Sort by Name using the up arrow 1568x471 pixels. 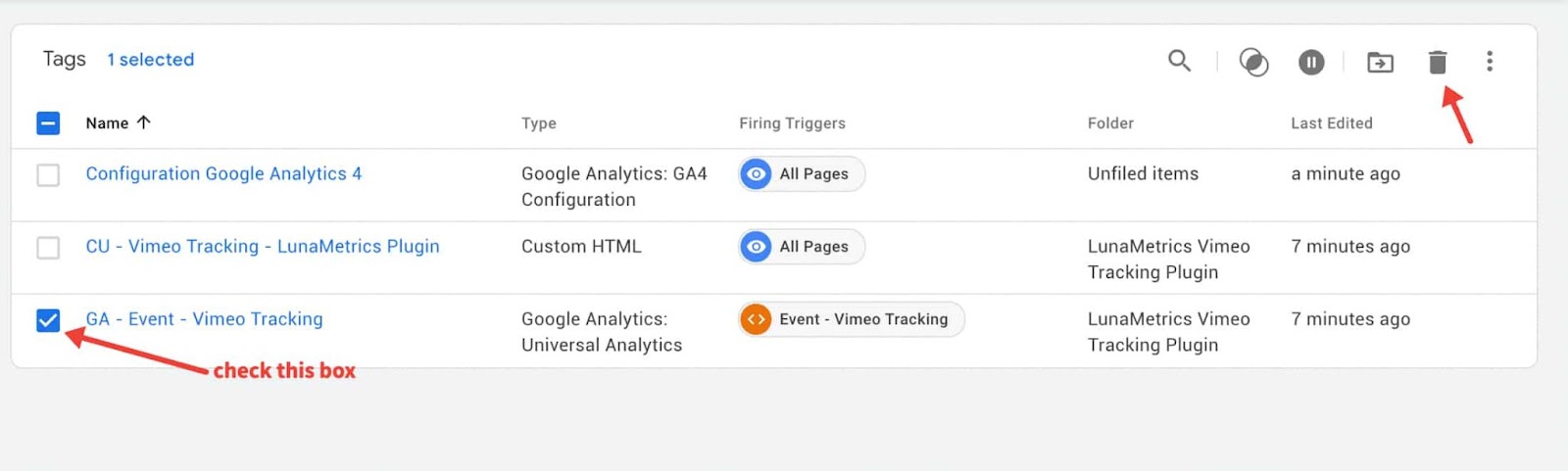click(144, 122)
